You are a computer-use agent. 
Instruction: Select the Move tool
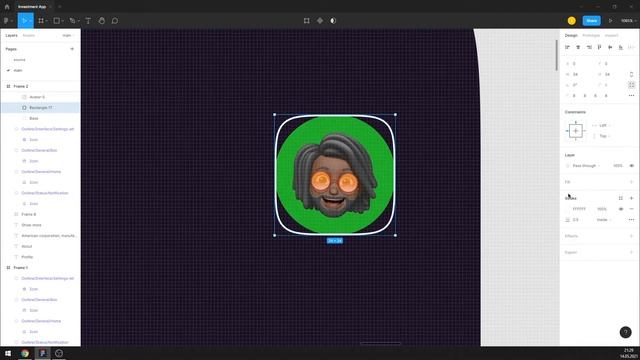pyautogui.click(x=24, y=20)
